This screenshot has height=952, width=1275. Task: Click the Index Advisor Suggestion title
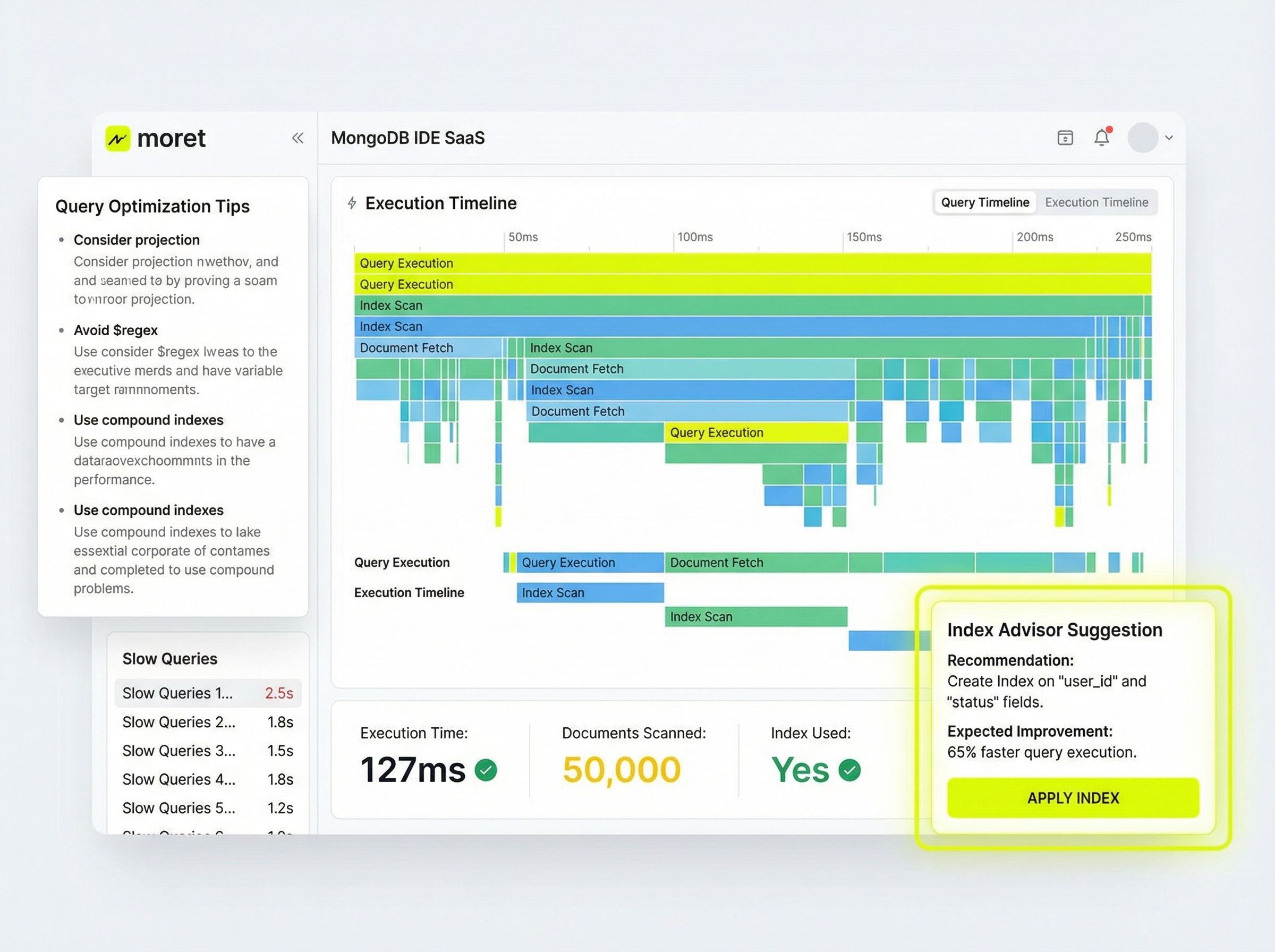[1055, 630]
